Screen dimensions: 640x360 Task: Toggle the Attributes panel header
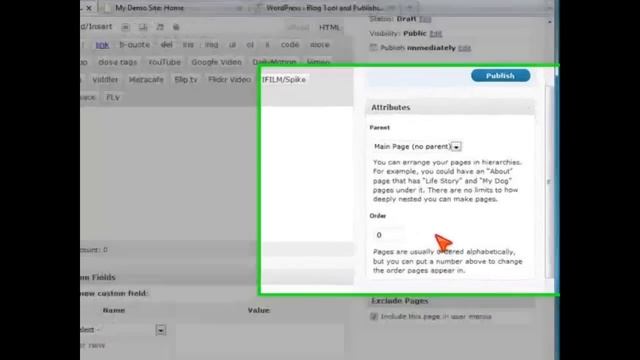point(450,107)
